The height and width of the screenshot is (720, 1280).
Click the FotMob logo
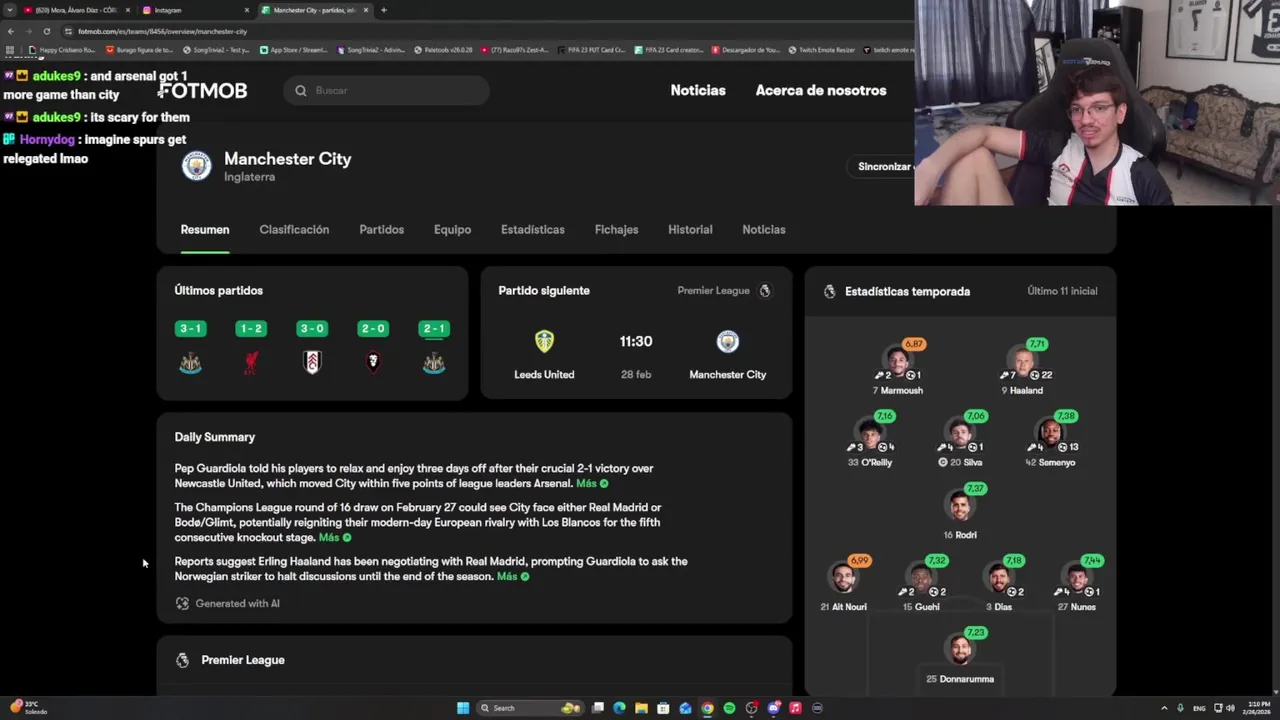point(202,90)
